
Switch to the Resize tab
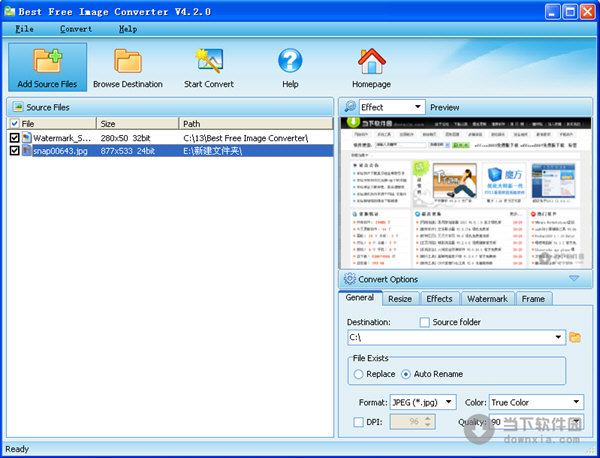click(x=400, y=299)
